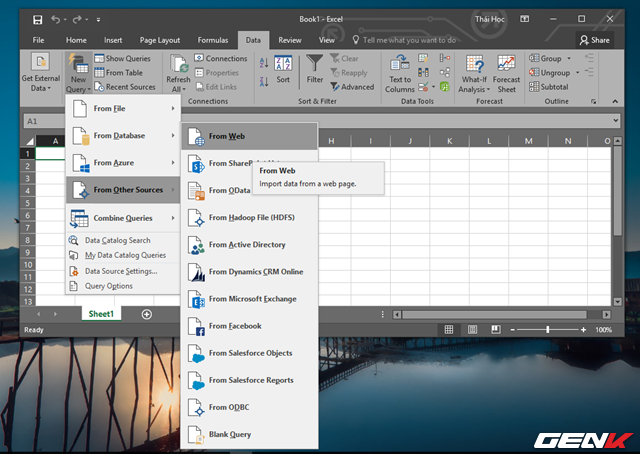Image resolution: width=640 pixels, height=454 pixels.
Task: Open My Data Catalog Queries
Action: (123, 255)
